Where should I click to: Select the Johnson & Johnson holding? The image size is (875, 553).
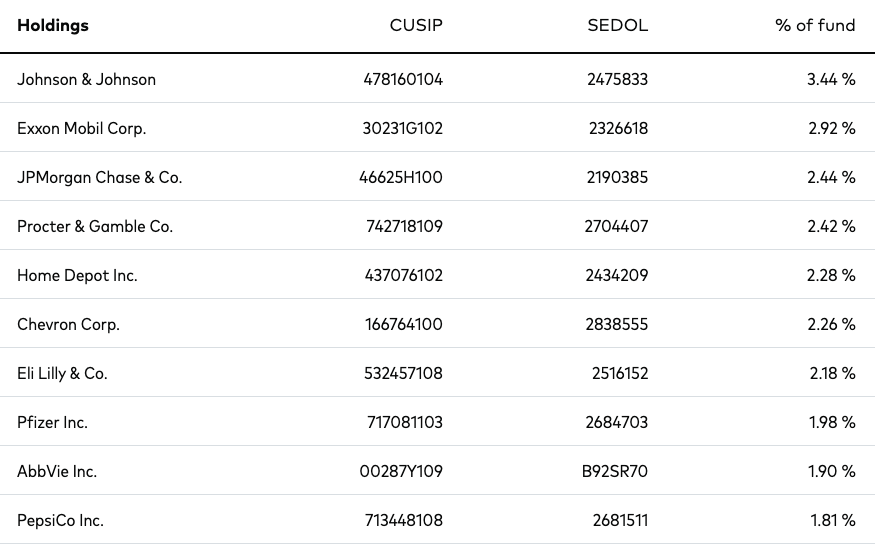coord(86,80)
